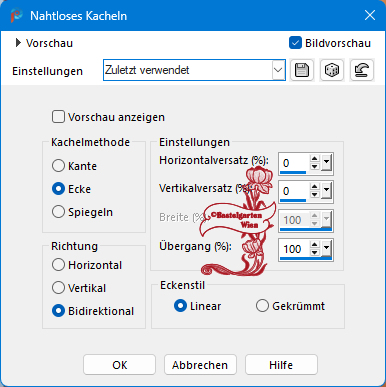386x387 pixels.
Task: Click the PaintShop Pro logo in title bar
Action: point(16,15)
